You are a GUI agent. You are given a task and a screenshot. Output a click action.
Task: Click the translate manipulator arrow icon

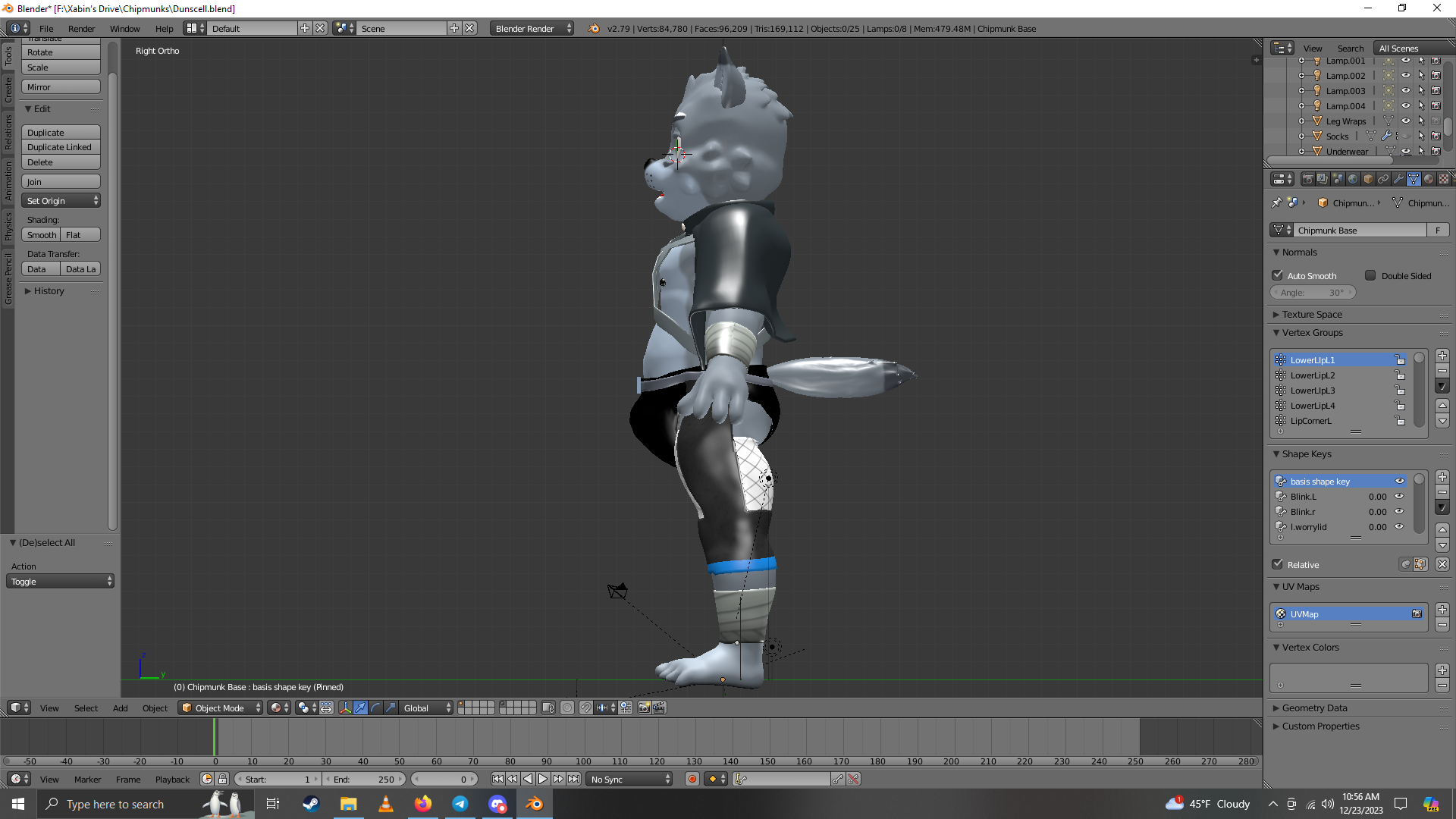(x=360, y=708)
